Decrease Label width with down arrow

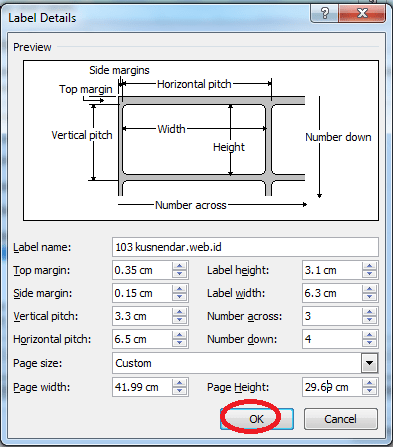click(x=370, y=297)
